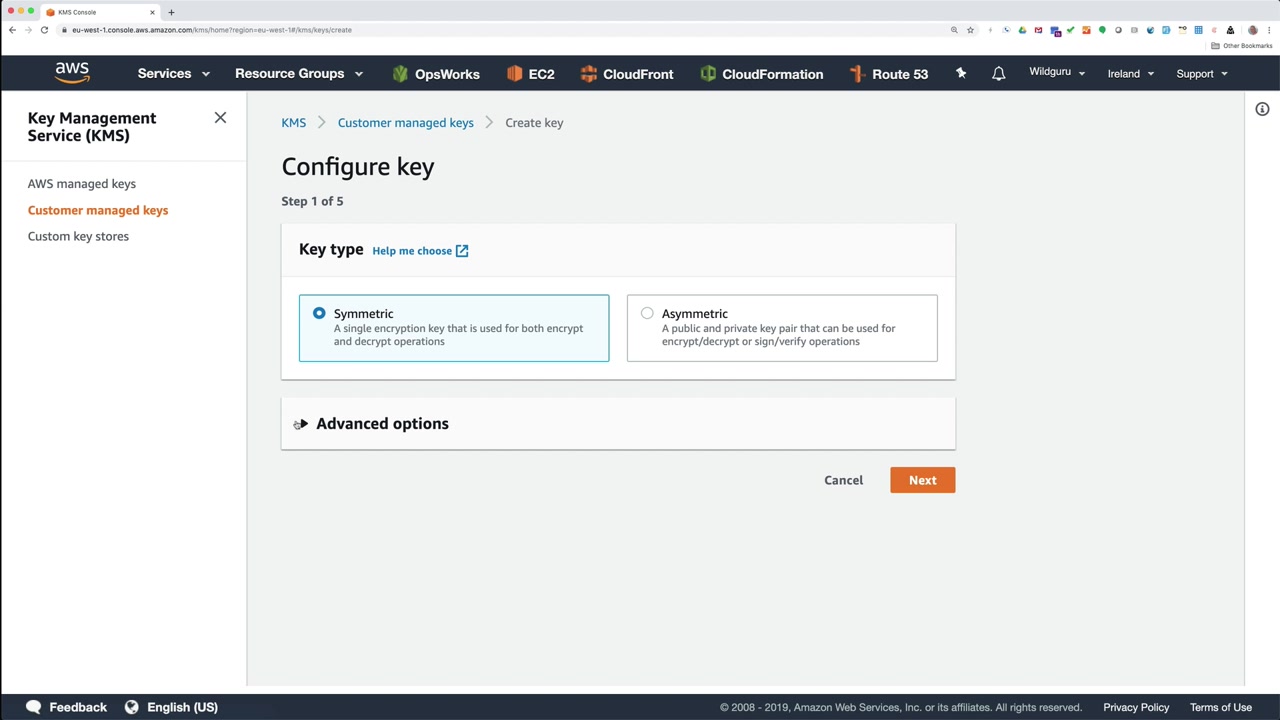Open the Wildguru account dropdown
This screenshot has width=1280, height=720.
pos(1057,73)
